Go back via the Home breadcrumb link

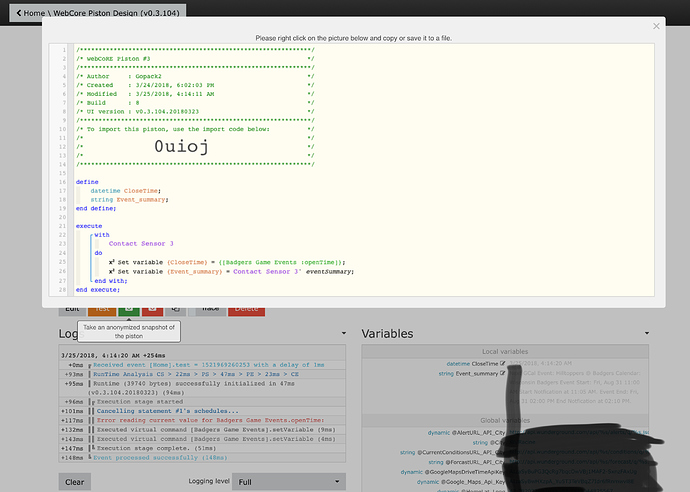(30, 13)
